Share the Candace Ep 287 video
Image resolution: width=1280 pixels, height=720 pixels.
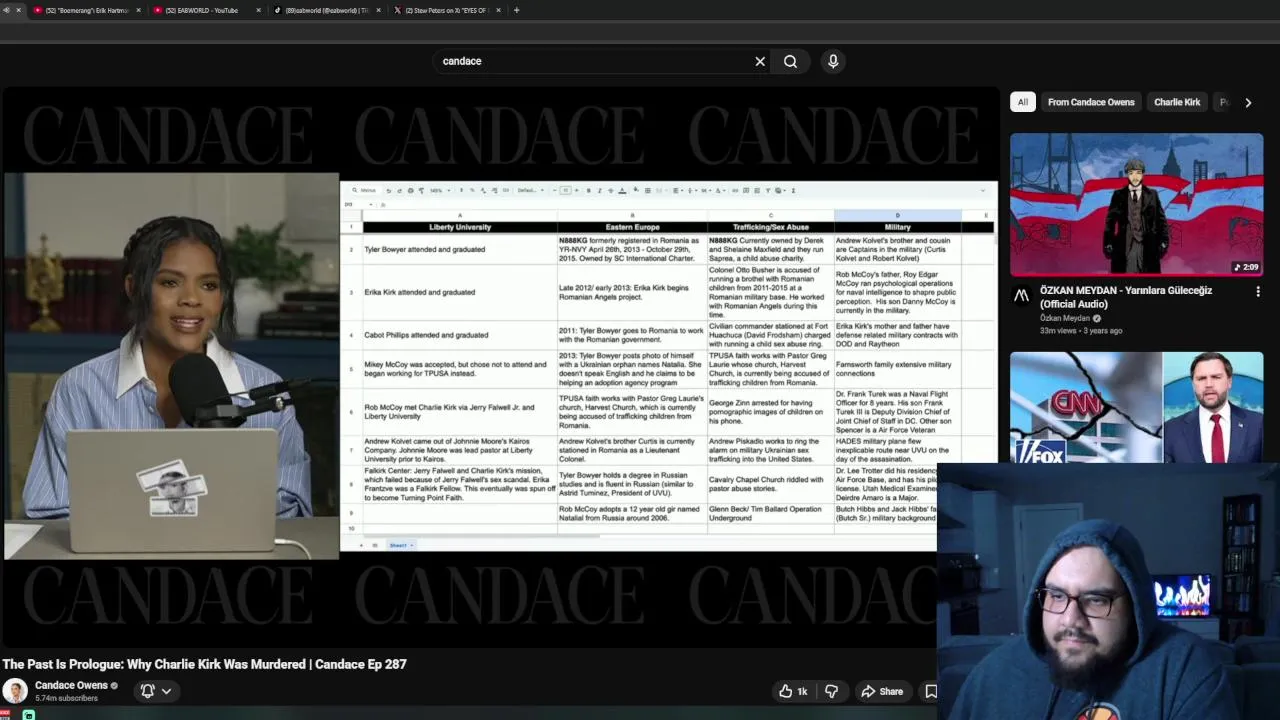882,691
